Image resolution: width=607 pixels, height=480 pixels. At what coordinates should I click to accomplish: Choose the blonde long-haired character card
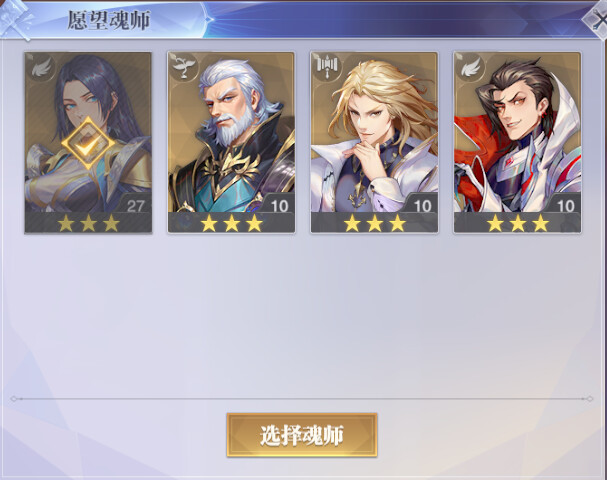pyautogui.click(x=374, y=142)
